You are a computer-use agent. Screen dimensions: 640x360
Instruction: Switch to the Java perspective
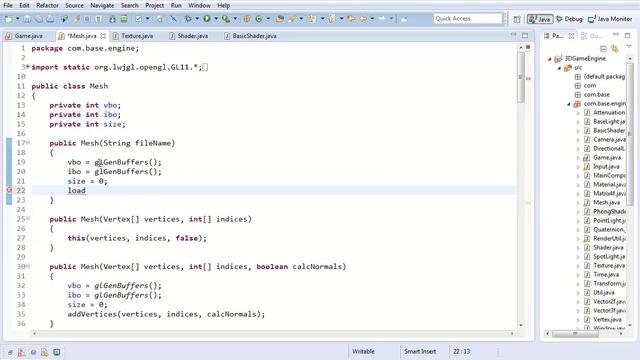coord(540,19)
